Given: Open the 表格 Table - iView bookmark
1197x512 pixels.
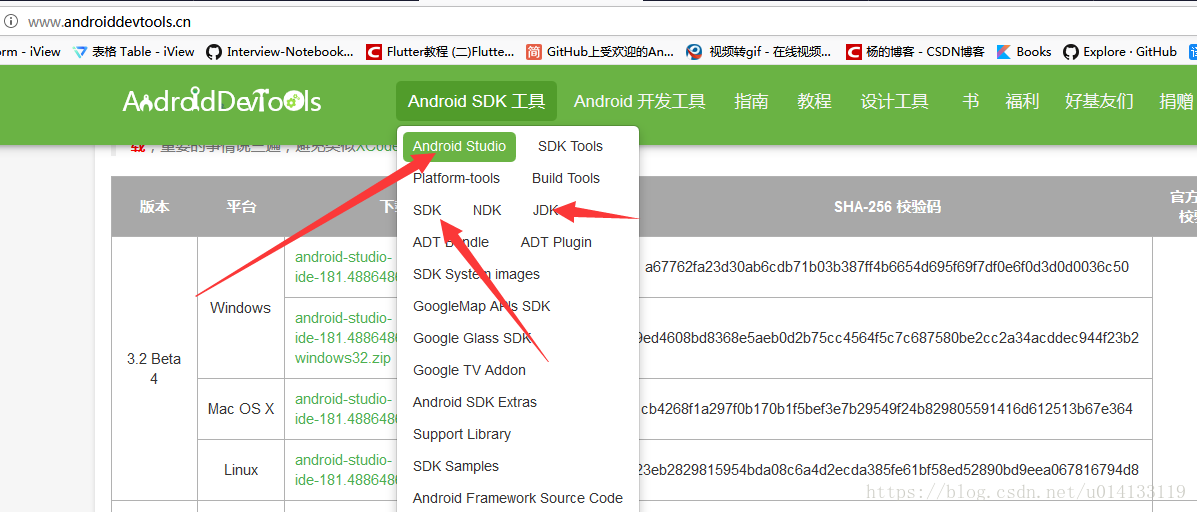Looking at the screenshot, I should (134, 52).
